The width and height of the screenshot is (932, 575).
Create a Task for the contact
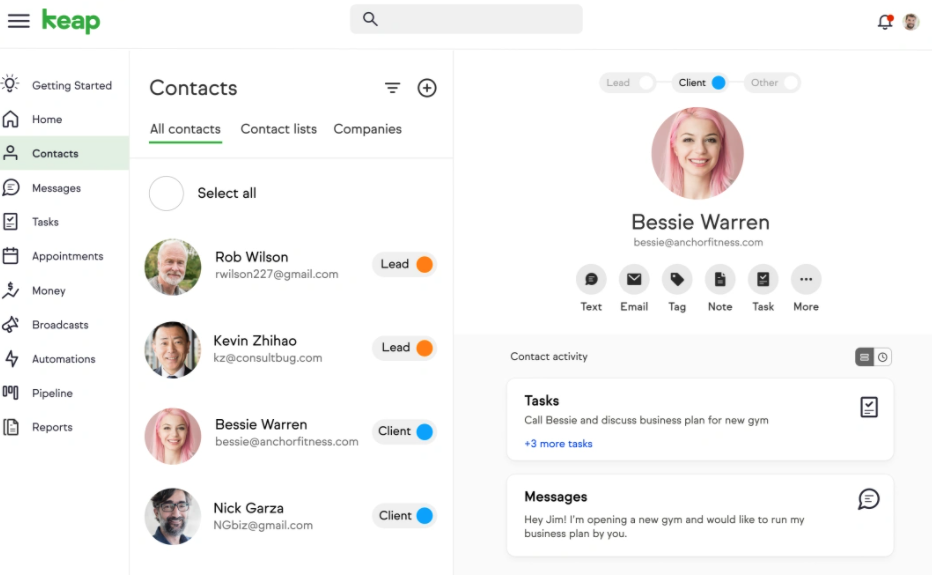pos(763,279)
